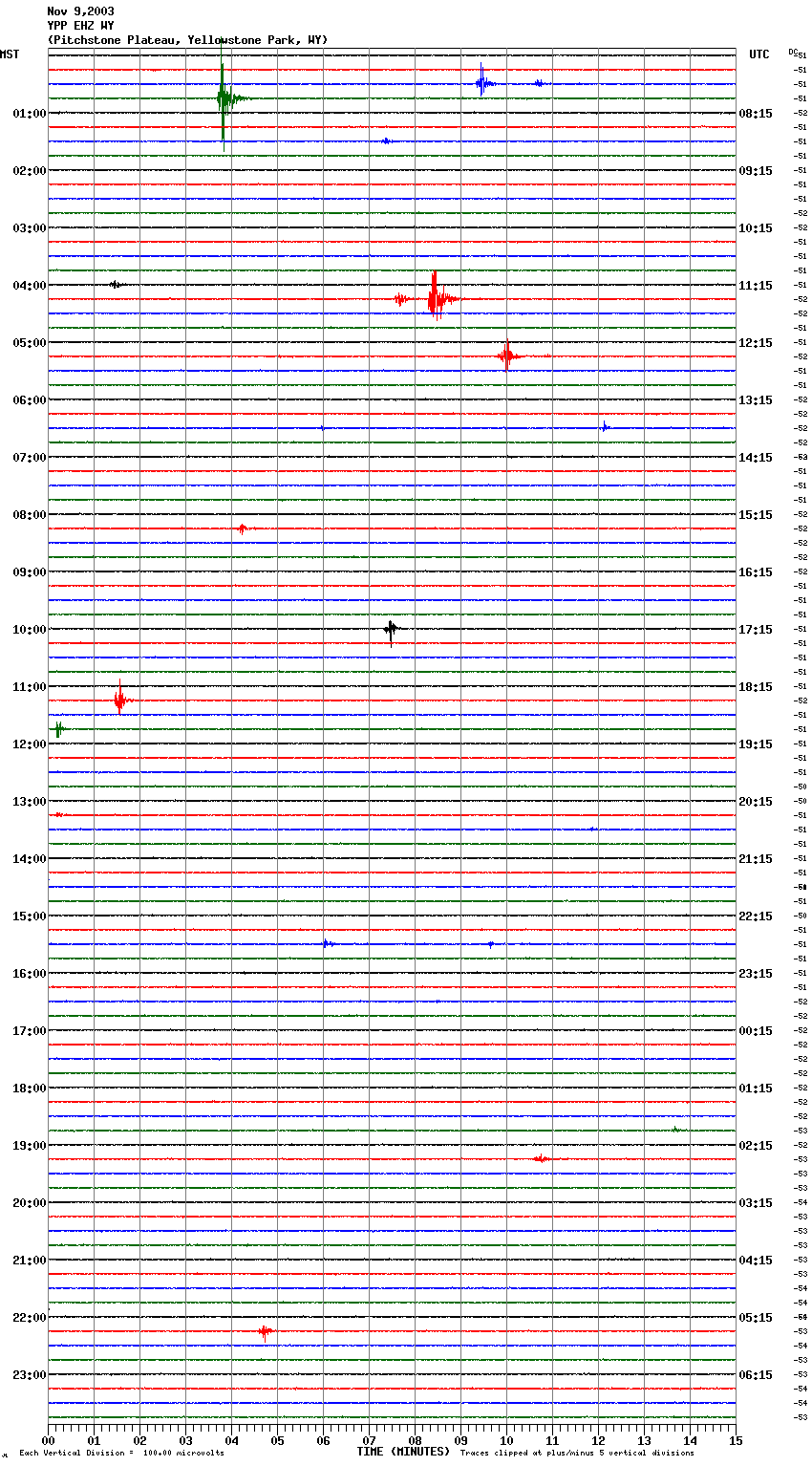Click the "15:00" MST row label
Image resolution: width=812 pixels, height=1466 pixels.
tap(30, 916)
